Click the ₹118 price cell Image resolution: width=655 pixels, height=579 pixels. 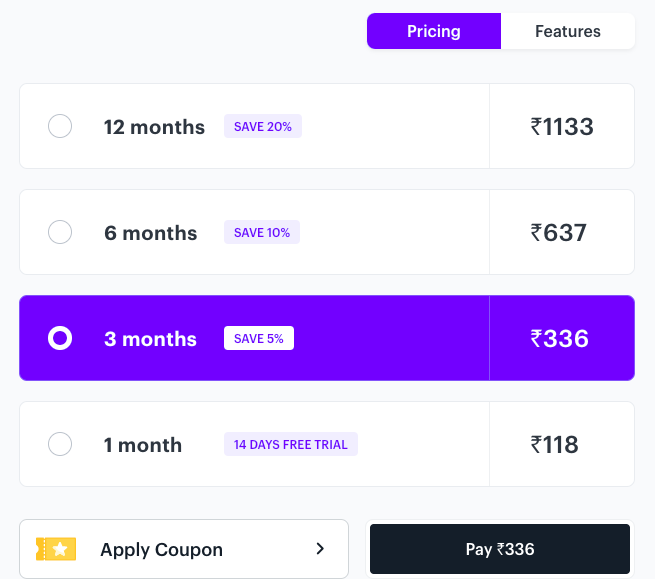[x=562, y=444]
